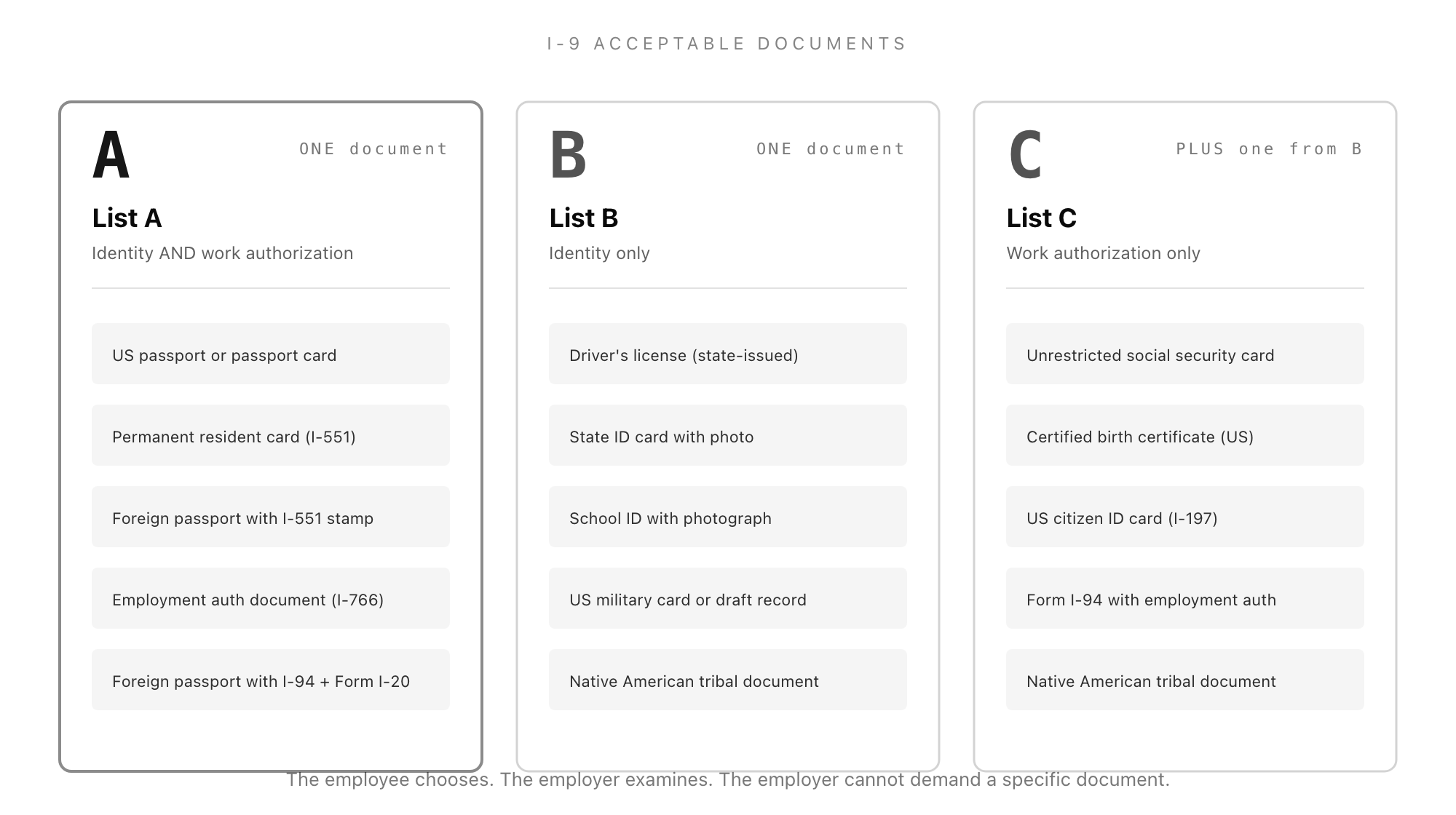Pick State ID card with photo

[x=728, y=435]
